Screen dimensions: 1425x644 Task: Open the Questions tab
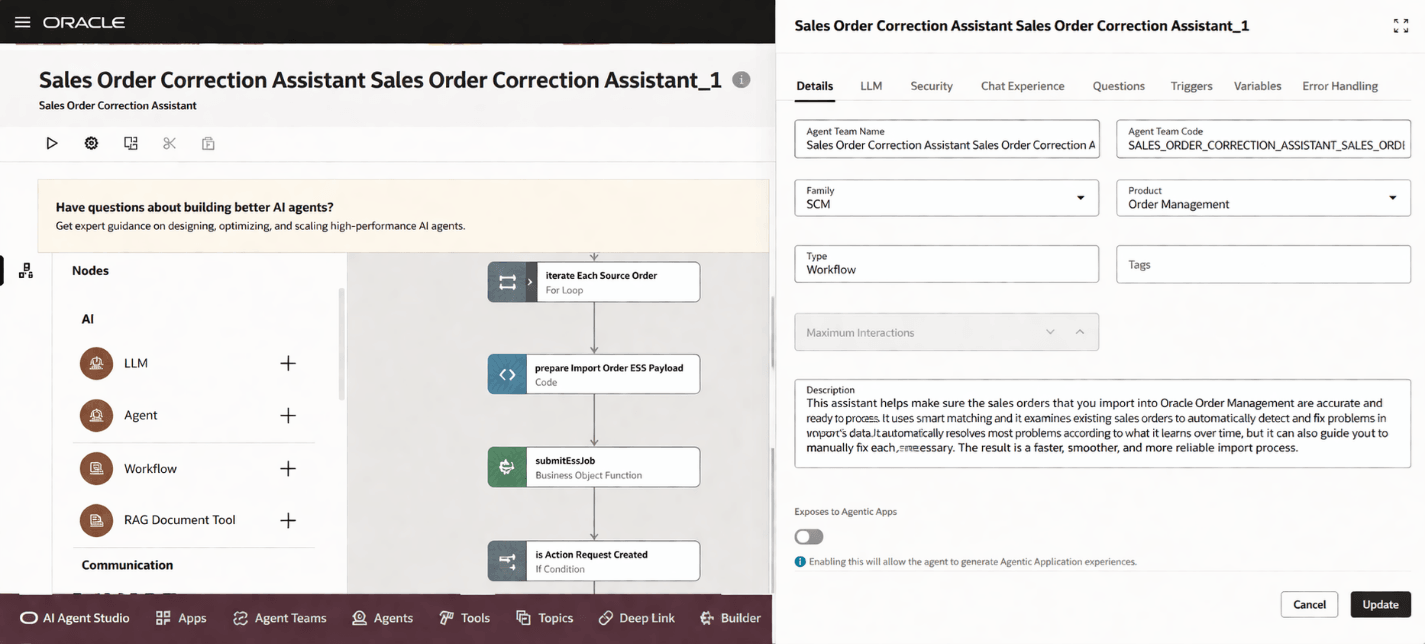[1118, 86]
